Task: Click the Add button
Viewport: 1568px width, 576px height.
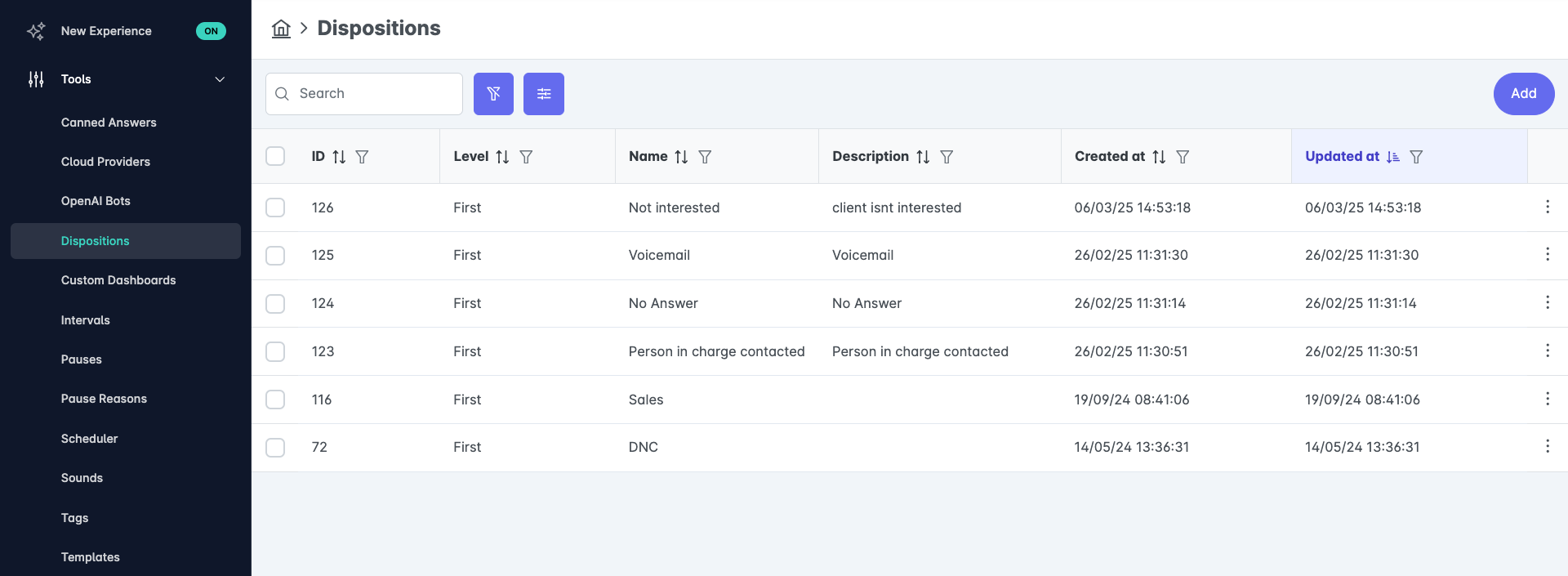Action: [x=1524, y=94]
